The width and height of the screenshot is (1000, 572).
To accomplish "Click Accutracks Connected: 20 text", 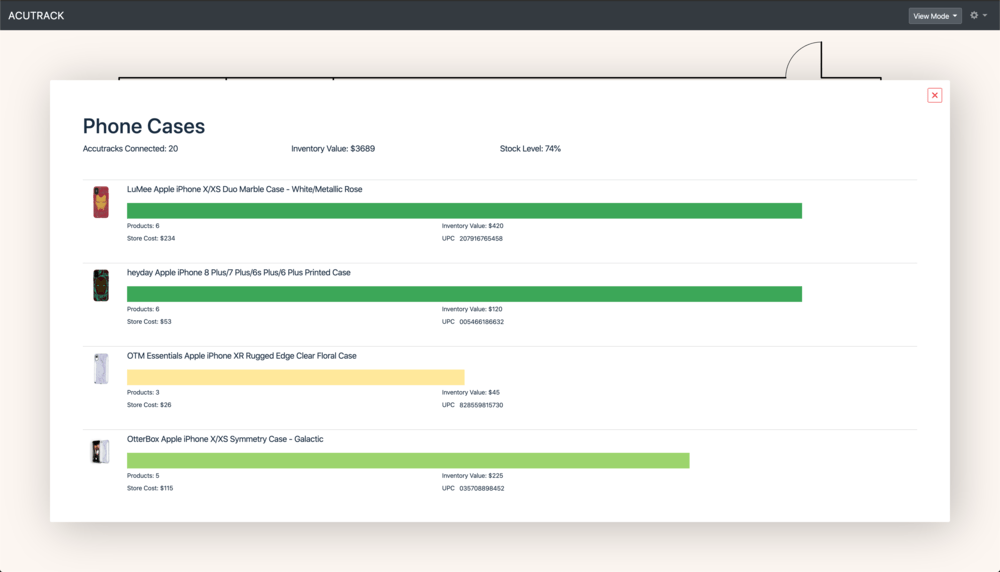I will [x=130, y=149].
